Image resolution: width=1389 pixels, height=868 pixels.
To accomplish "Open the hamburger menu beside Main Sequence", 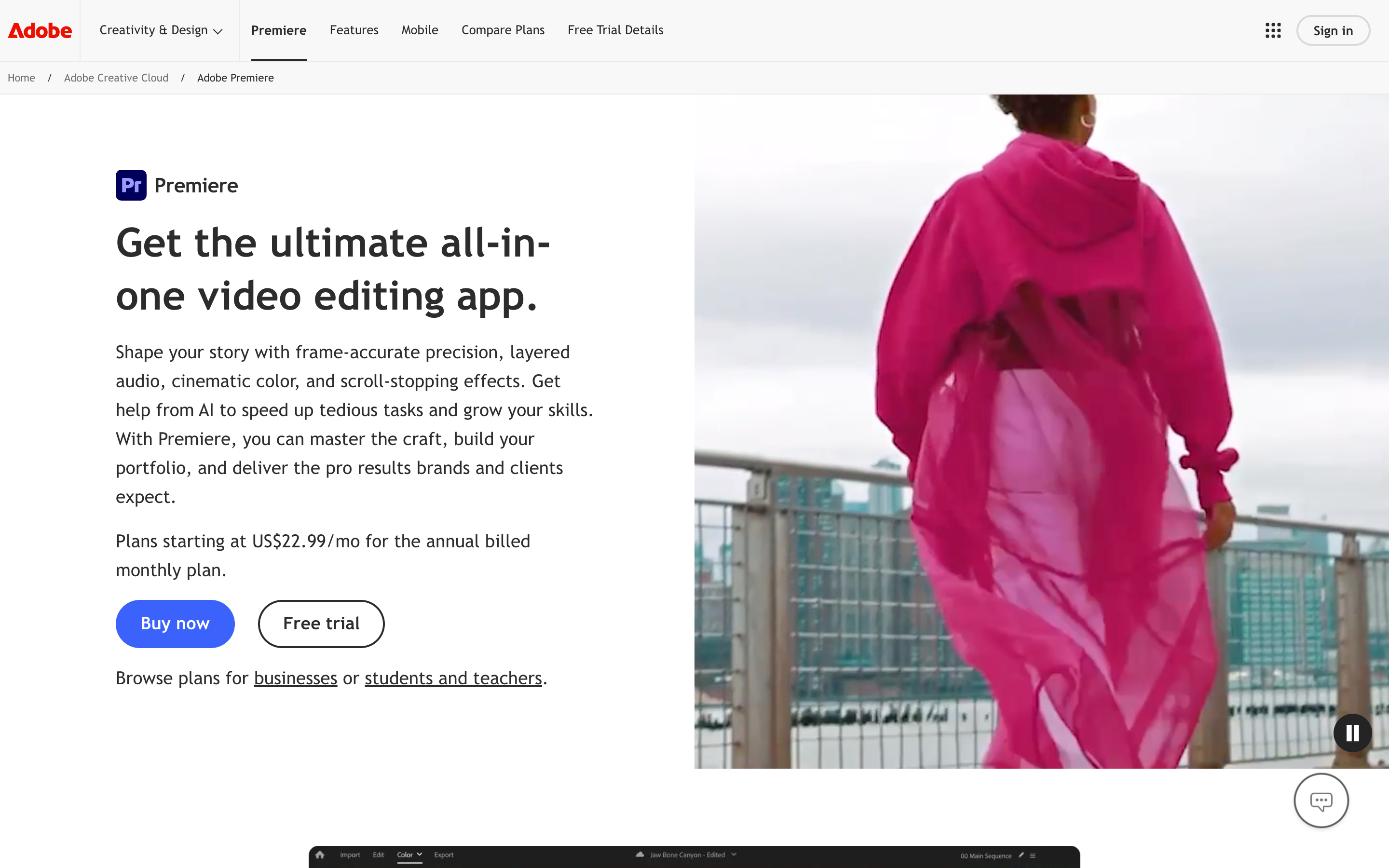I will point(1033,855).
